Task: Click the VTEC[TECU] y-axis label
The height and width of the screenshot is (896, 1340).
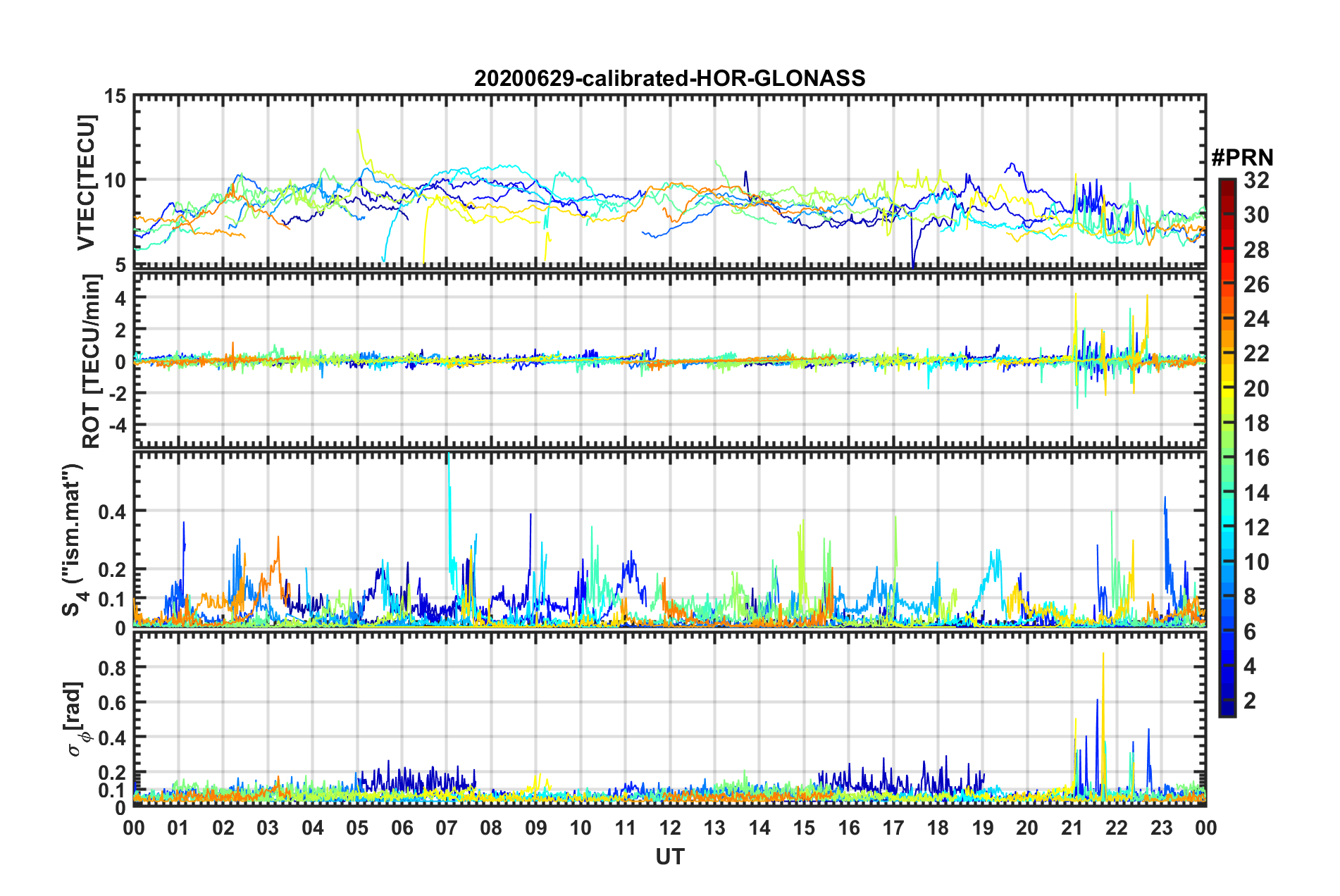Action: tap(86, 183)
